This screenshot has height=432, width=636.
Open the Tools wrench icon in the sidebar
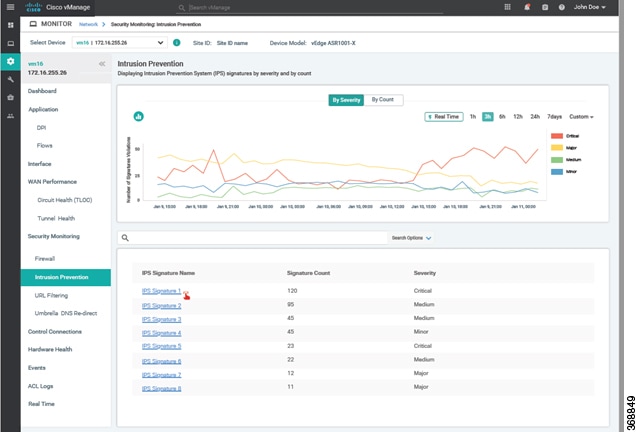(x=11, y=80)
